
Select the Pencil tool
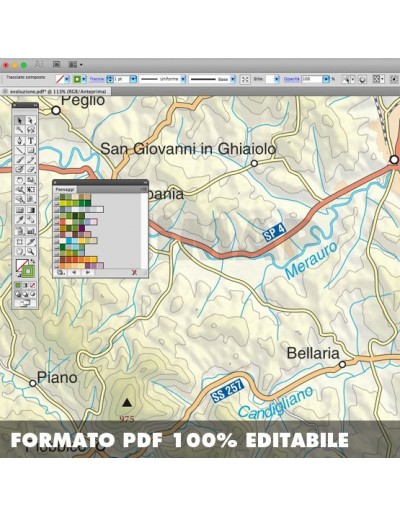pos(31,160)
